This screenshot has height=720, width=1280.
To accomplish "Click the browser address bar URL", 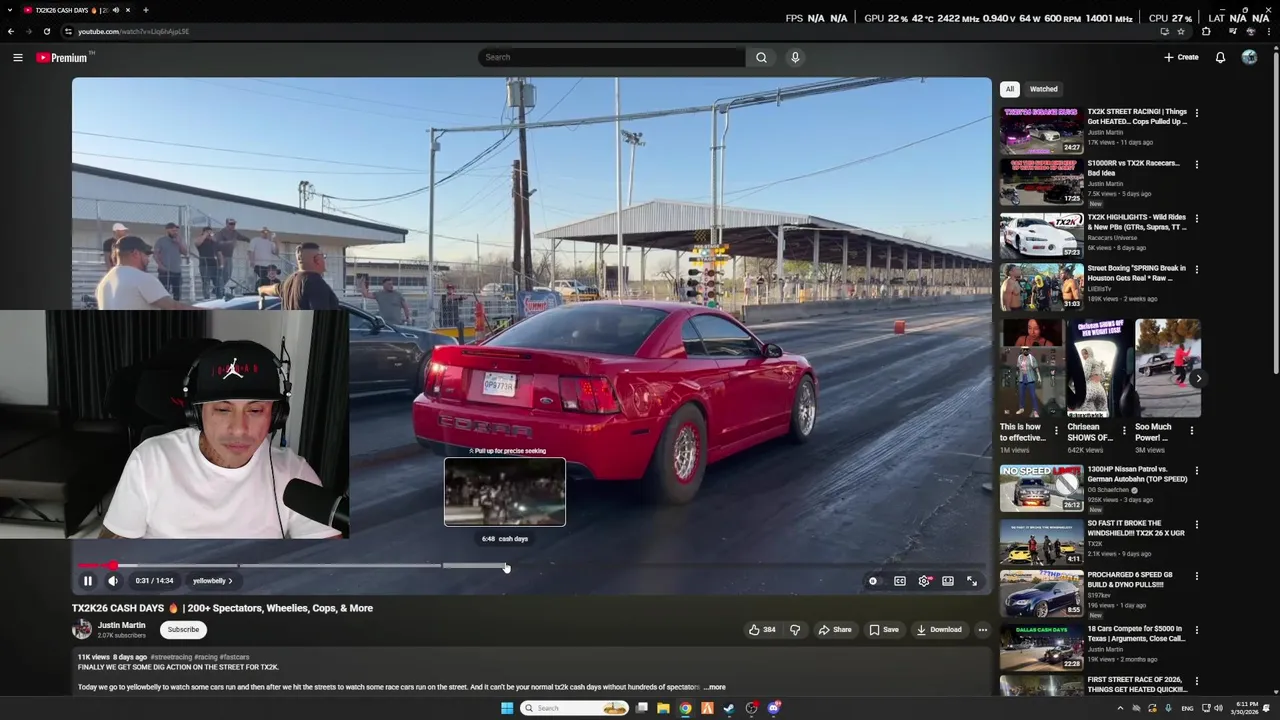I will pos(133,31).
